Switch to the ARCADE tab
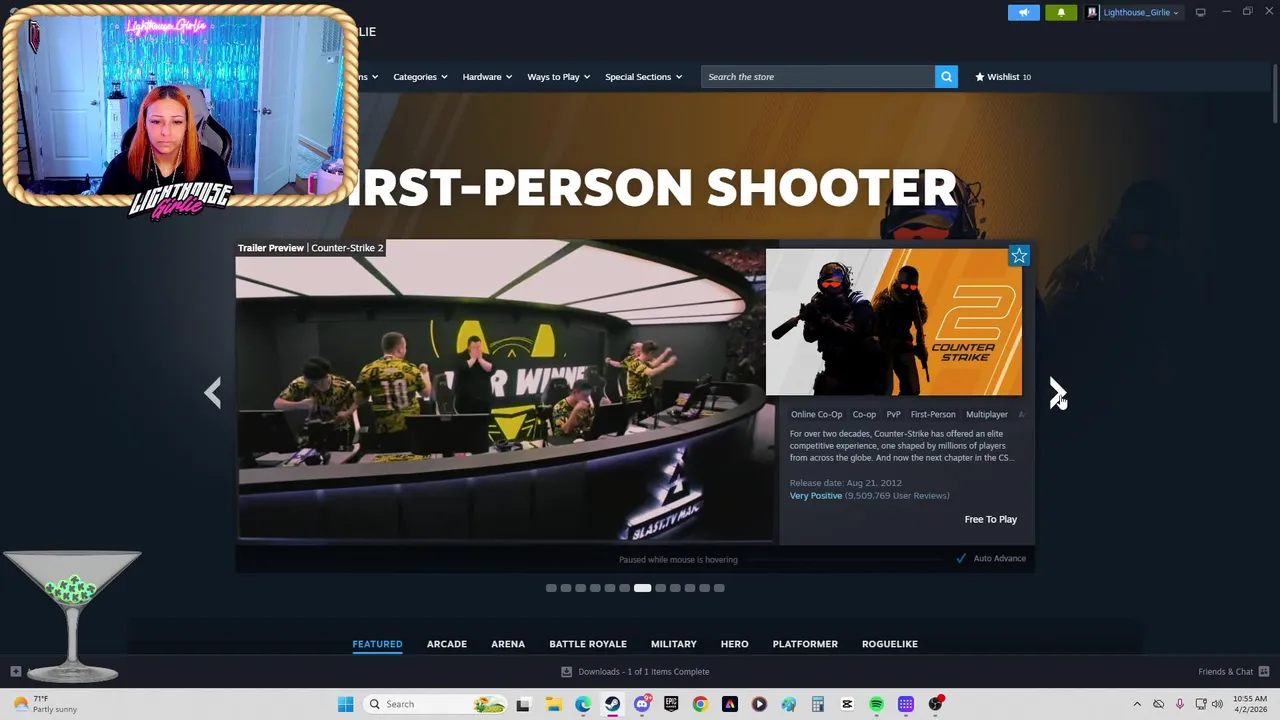 point(447,644)
